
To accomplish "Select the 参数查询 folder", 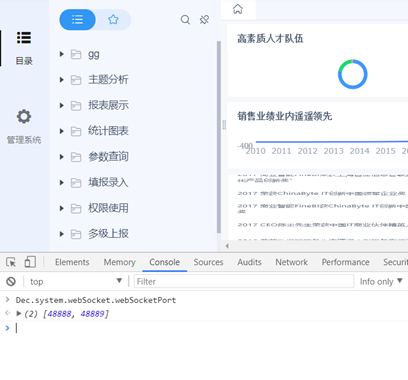I will 108,157.
